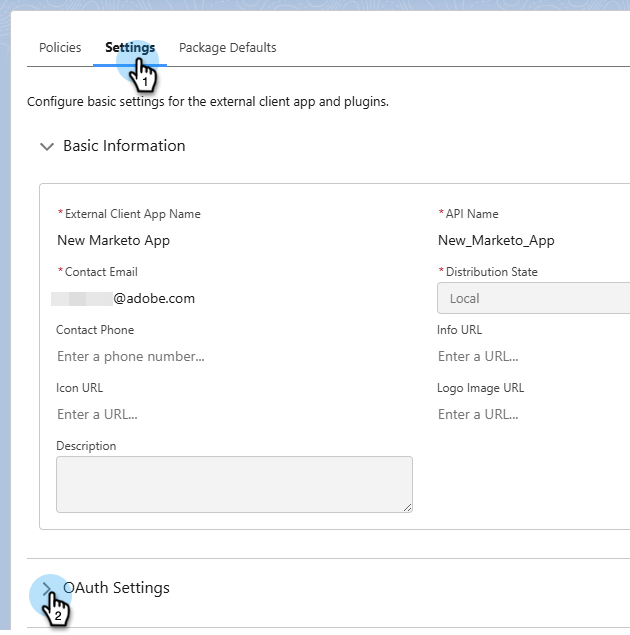Expand the OAuth Settings section chevron

point(46,588)
